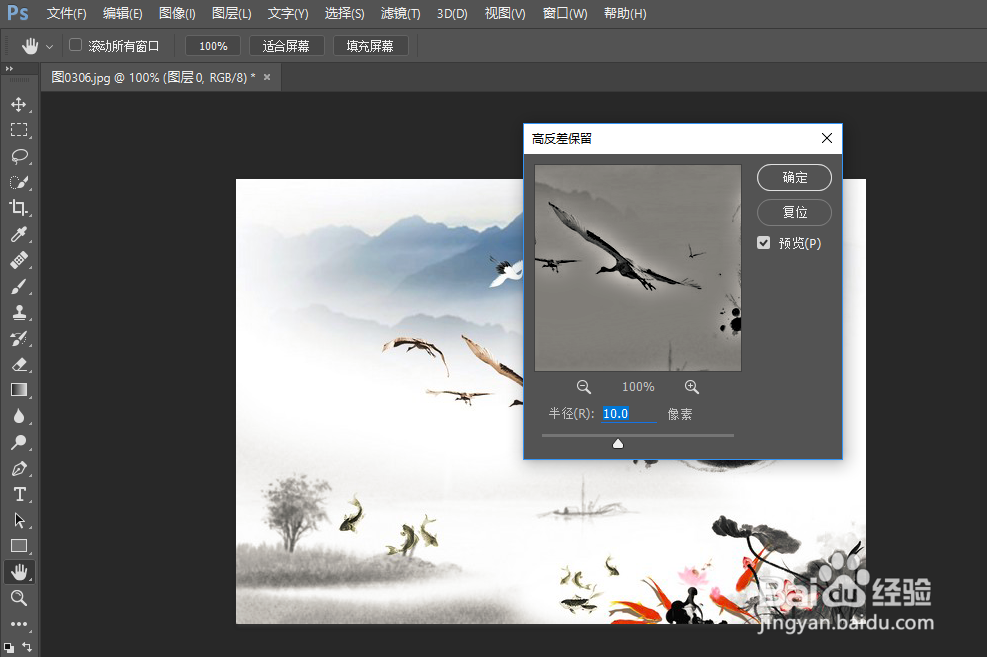987x657 pixels.
Task: Switch to the Zoom tool
Action: [x=20, y=598]
